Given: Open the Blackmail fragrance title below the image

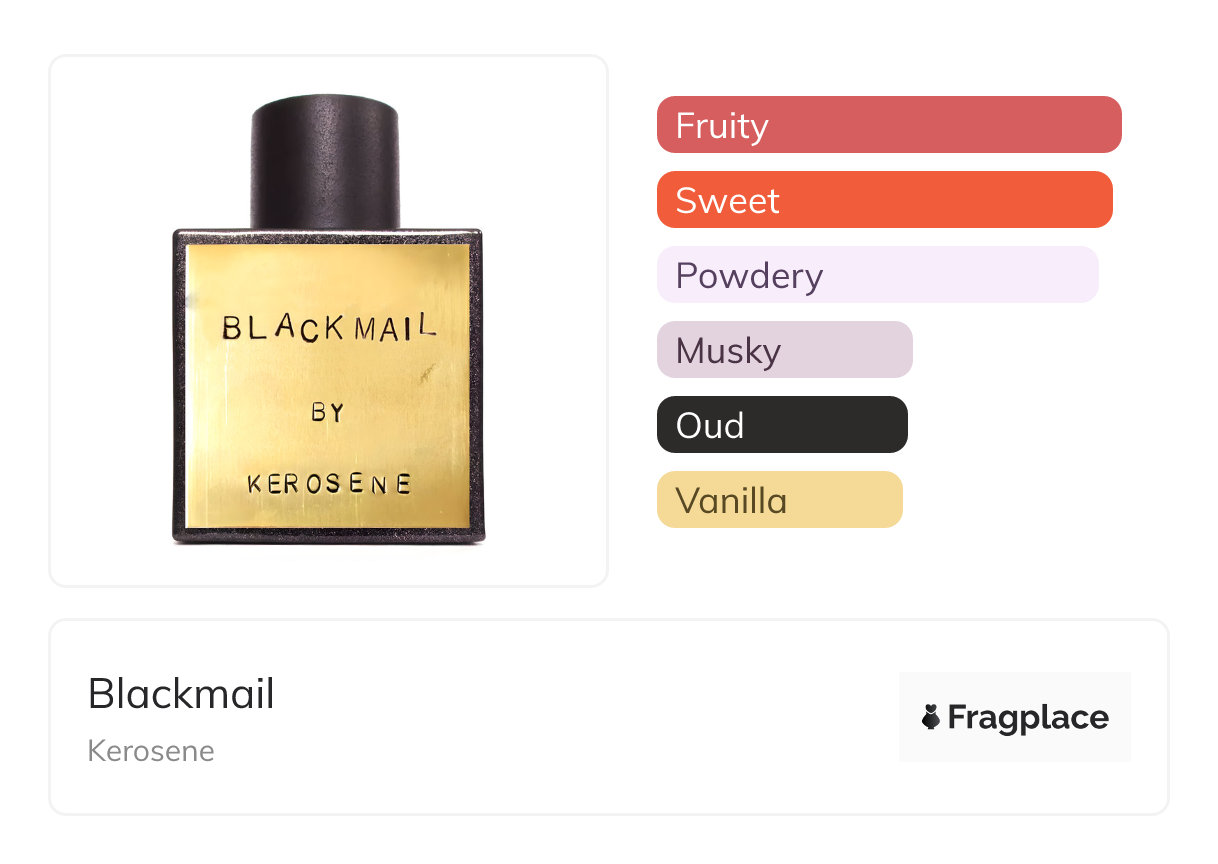Looking at the screenshot, I should pos(181,694).
